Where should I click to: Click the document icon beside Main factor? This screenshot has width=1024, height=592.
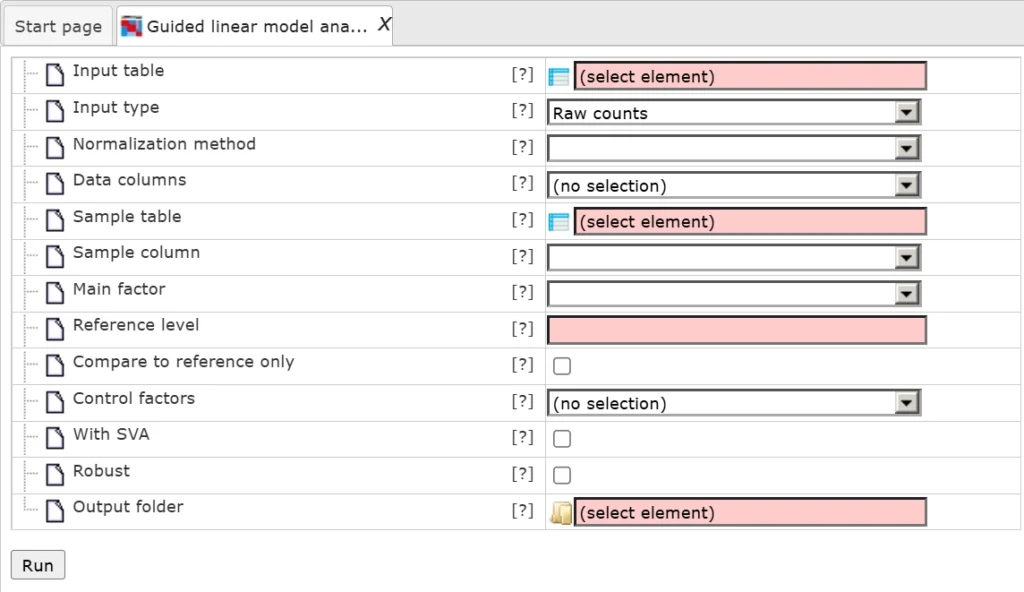[56, 292]
